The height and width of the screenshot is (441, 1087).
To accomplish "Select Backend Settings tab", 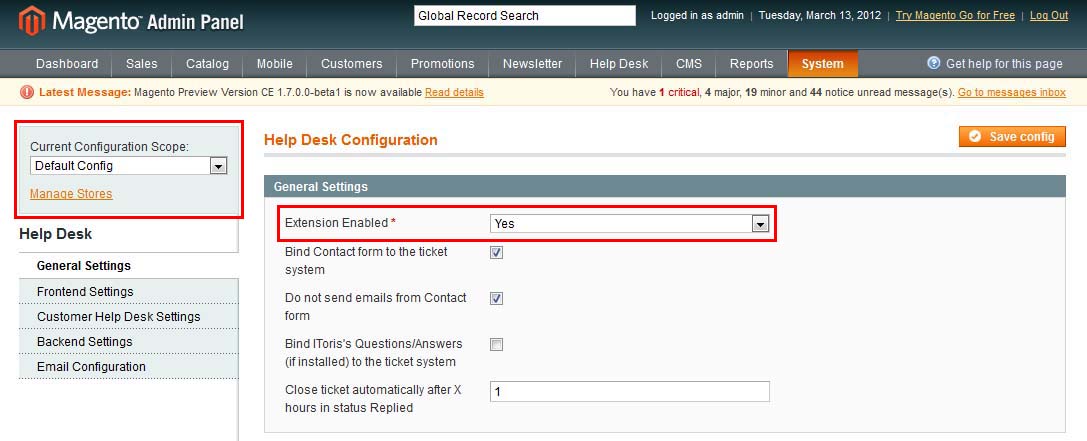I will pos(128,341).
